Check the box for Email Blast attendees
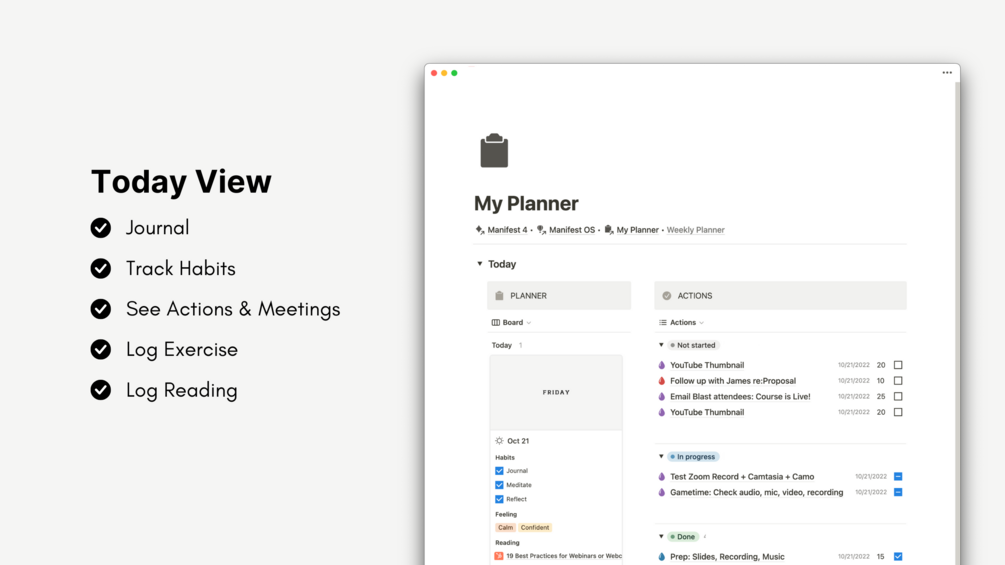Image resolution: width=1005 pixels, height=565 pixels. [898, 397]
